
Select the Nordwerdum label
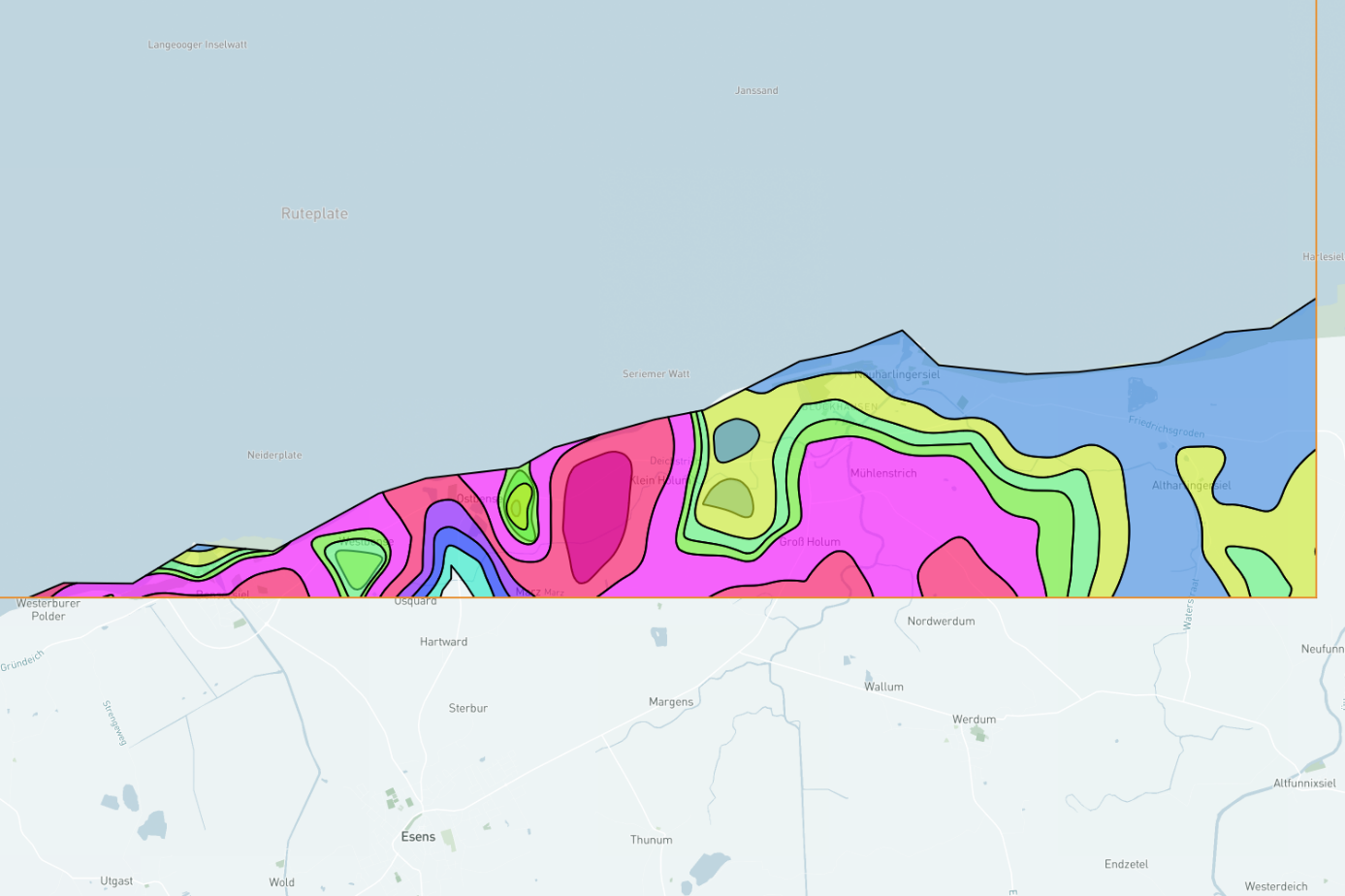point(941,621)
